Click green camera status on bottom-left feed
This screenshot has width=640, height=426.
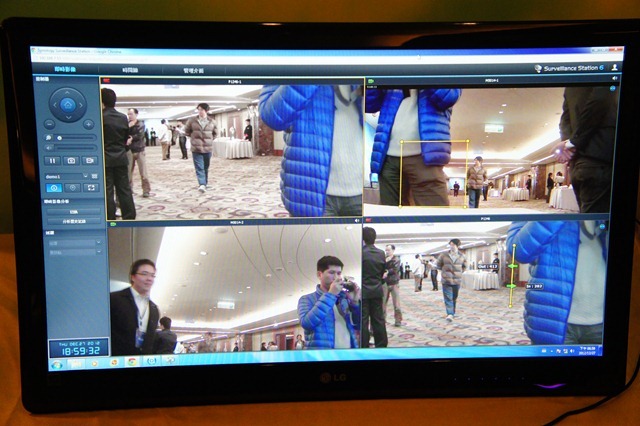pyautogui.click(x=113, y=224)
